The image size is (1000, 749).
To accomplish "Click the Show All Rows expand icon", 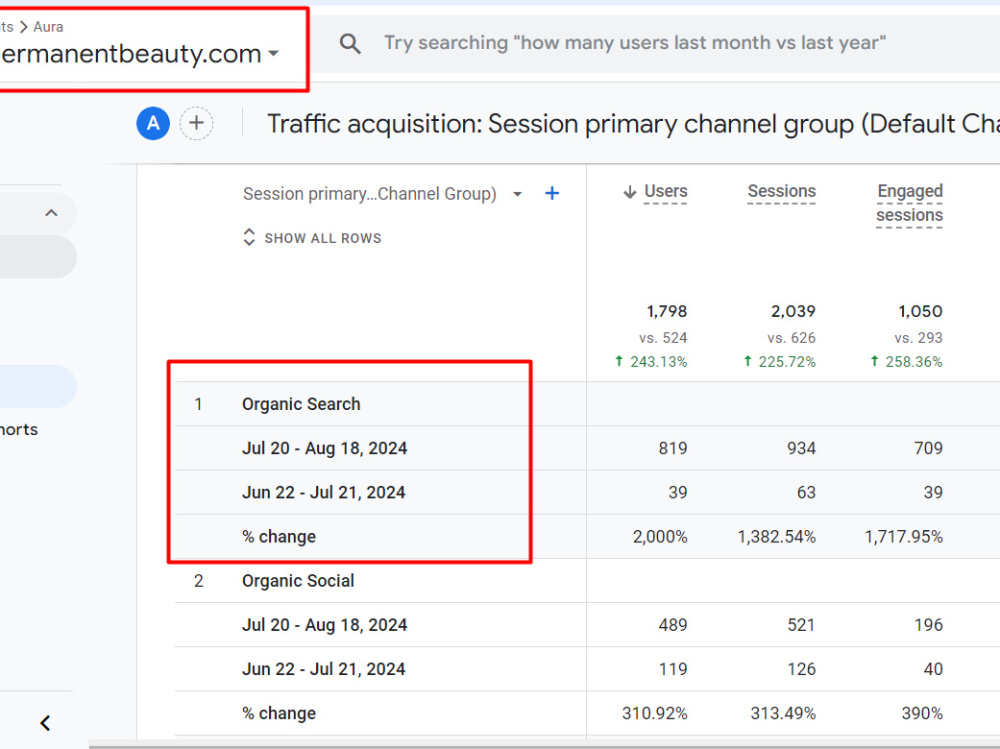I will coord(249,237).
